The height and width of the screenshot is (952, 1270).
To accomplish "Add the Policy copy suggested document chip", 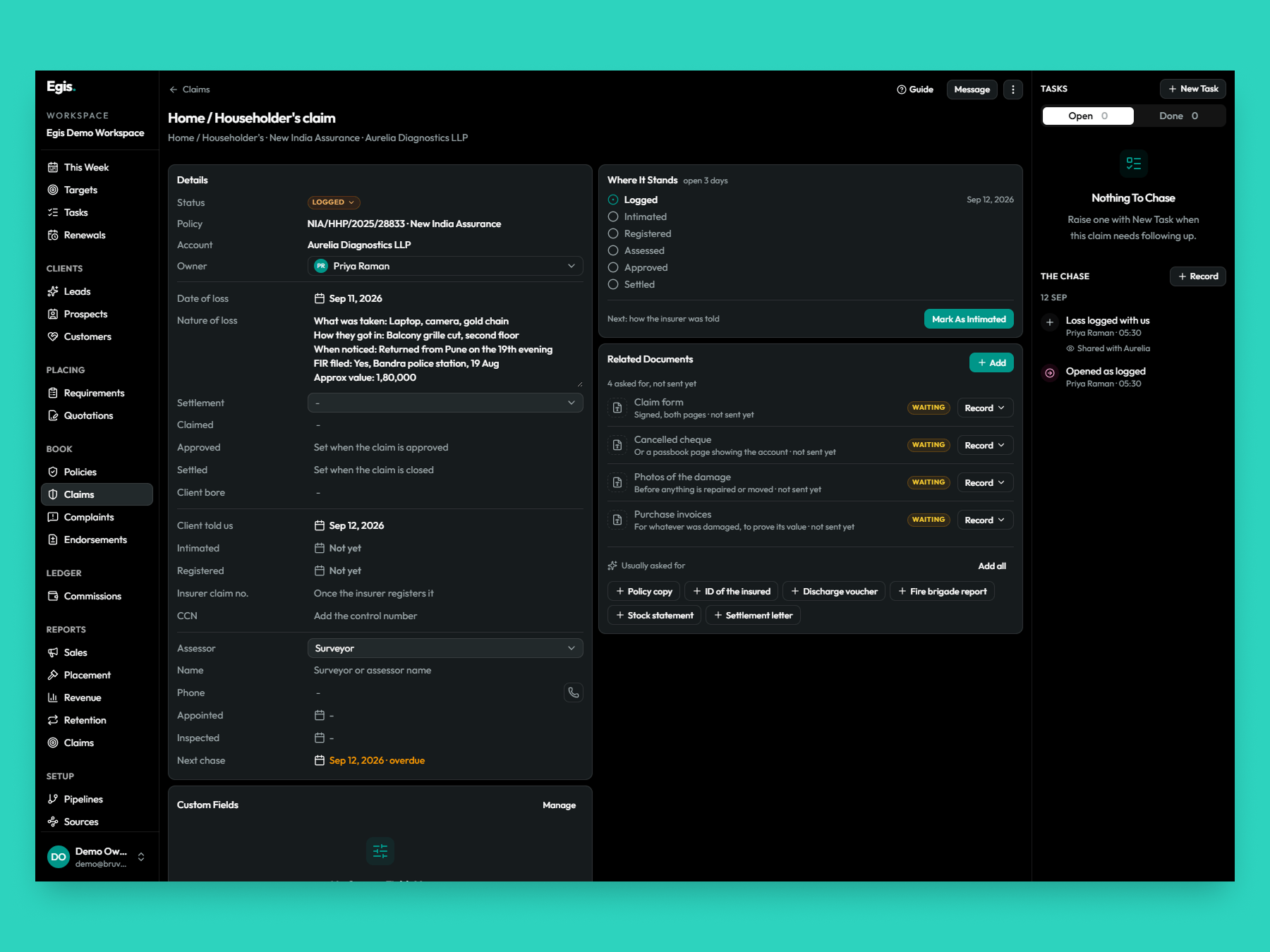I will pos(643,592).
